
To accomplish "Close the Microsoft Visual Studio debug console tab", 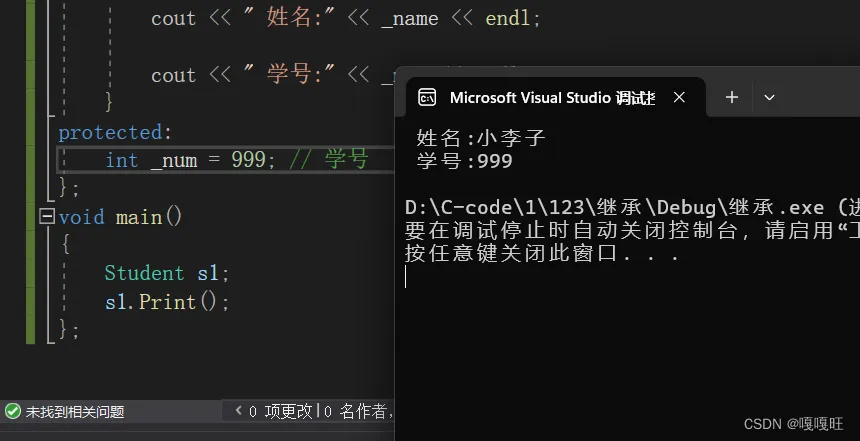I will (680, 97).
